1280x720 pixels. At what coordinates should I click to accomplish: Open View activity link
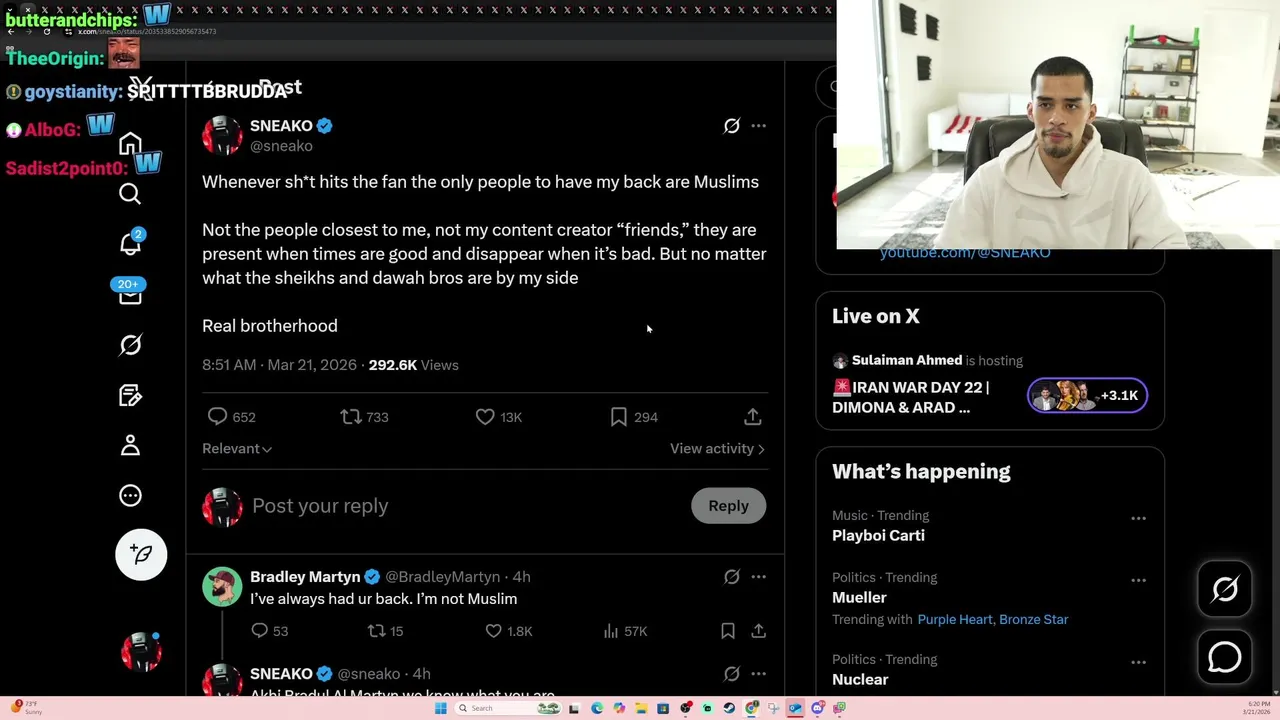pos(717,449)
